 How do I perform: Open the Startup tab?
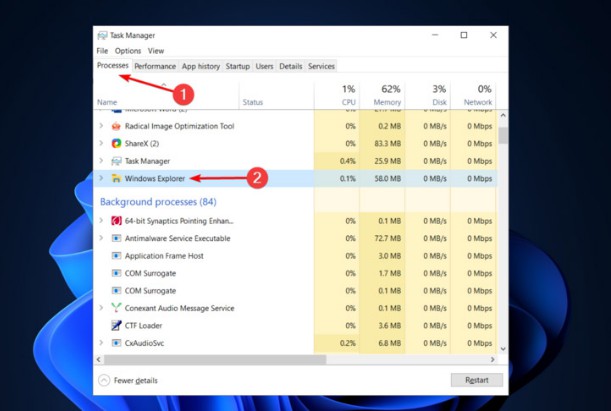(238, 66)
